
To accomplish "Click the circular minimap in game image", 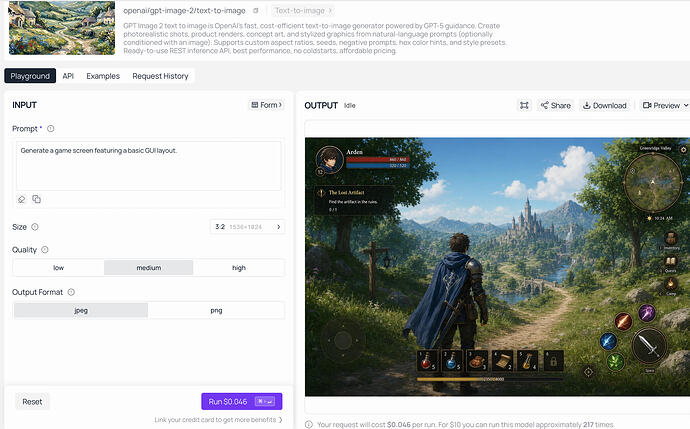I will [653, 182].
